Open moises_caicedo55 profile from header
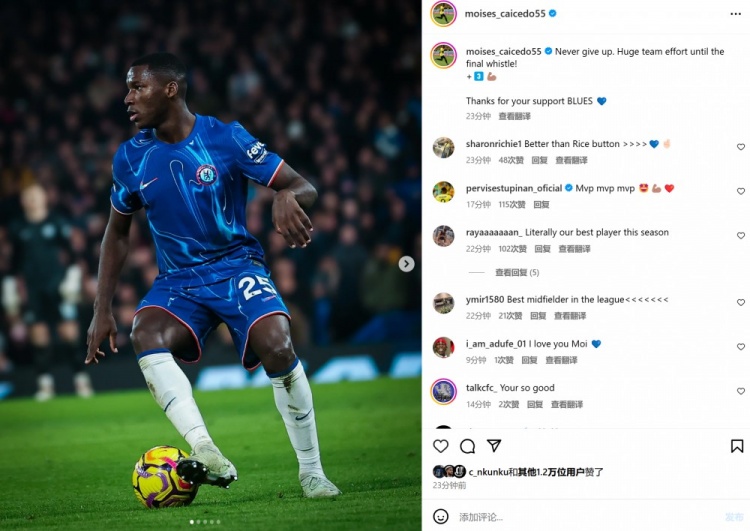This screenshot has height=531, width=750. pos(505,14)
